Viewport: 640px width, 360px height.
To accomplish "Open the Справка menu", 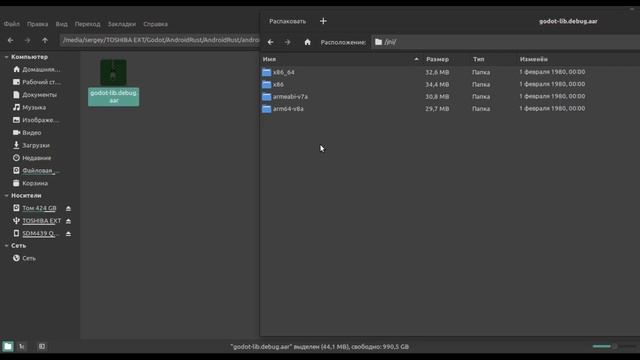I will (156, 24).
